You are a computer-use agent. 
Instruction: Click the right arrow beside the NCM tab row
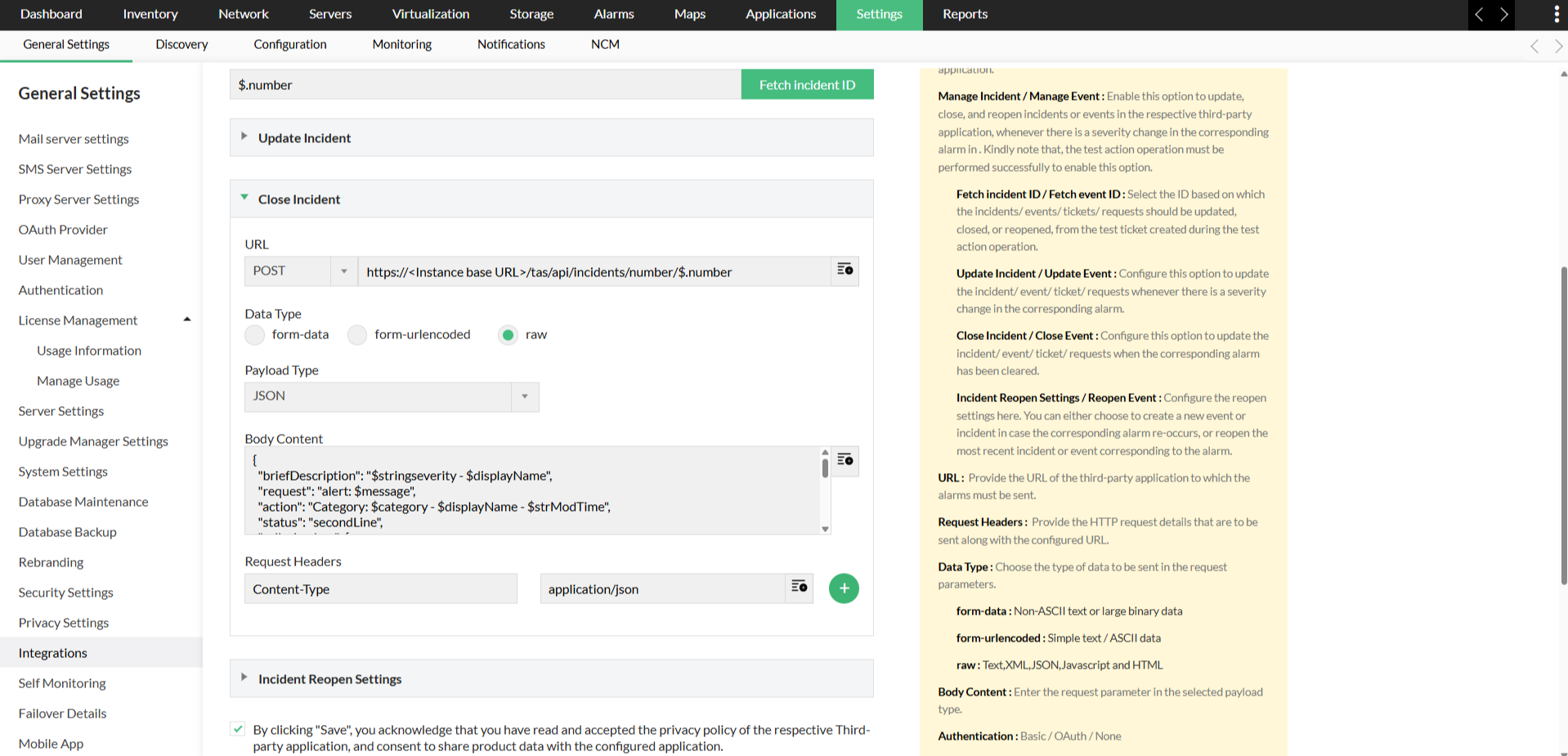click(x=1558, y=45)
